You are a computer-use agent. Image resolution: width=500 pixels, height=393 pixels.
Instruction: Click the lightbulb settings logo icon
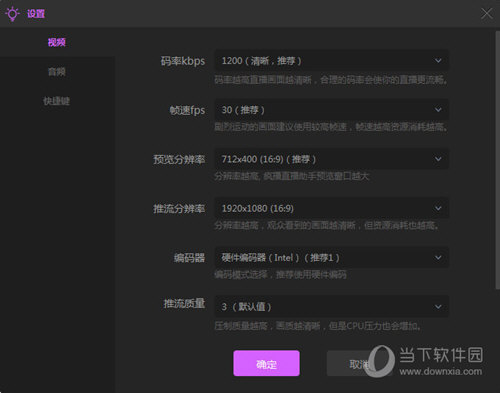pos(12,14)
